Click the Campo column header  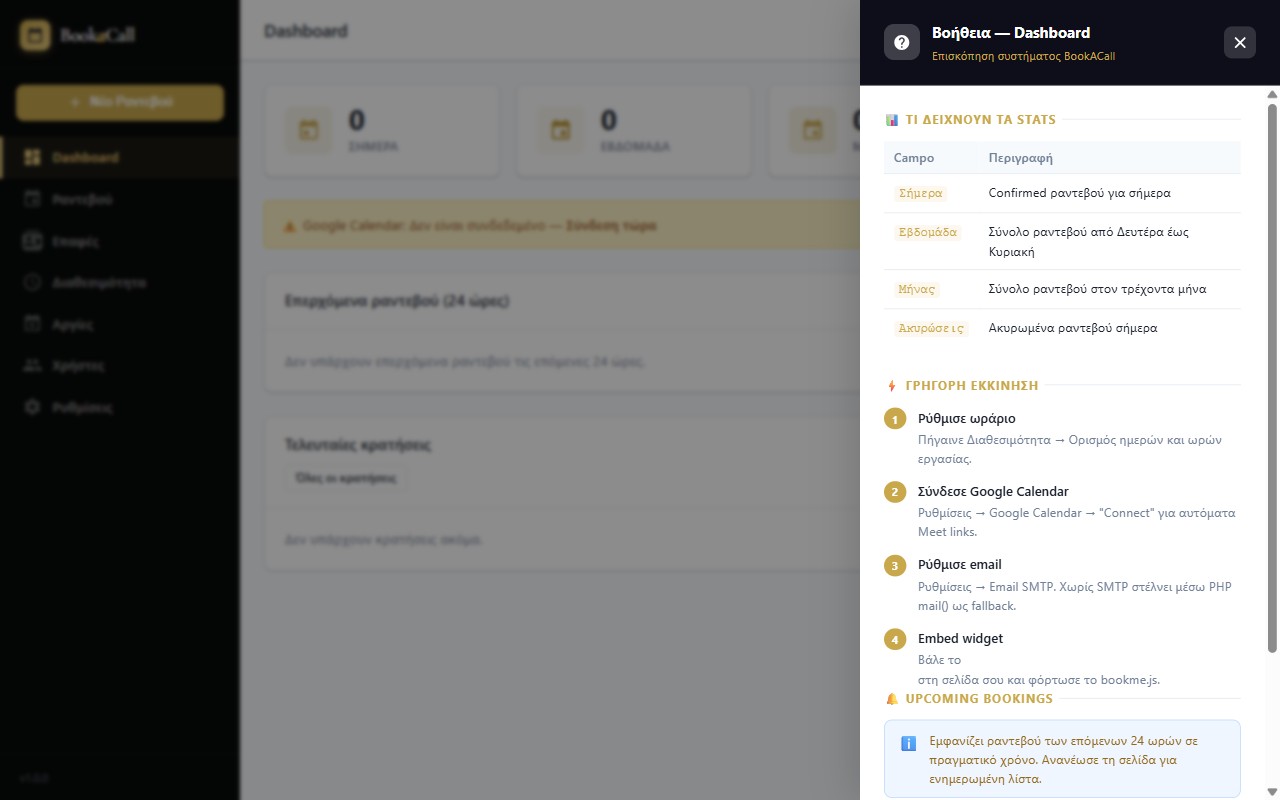click(x=914, y=158)
